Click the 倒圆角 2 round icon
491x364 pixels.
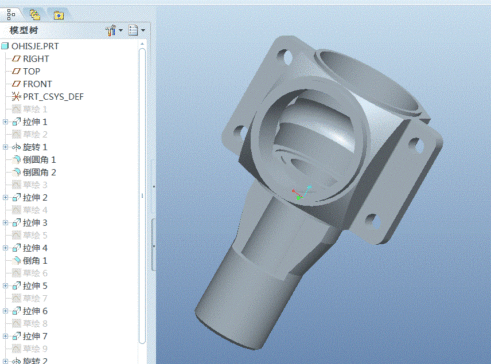16,172
